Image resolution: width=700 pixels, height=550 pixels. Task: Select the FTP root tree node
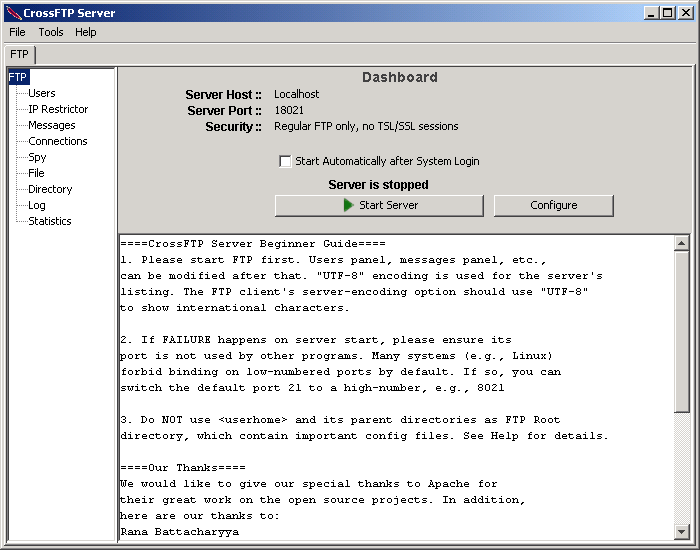coord(18,77)
